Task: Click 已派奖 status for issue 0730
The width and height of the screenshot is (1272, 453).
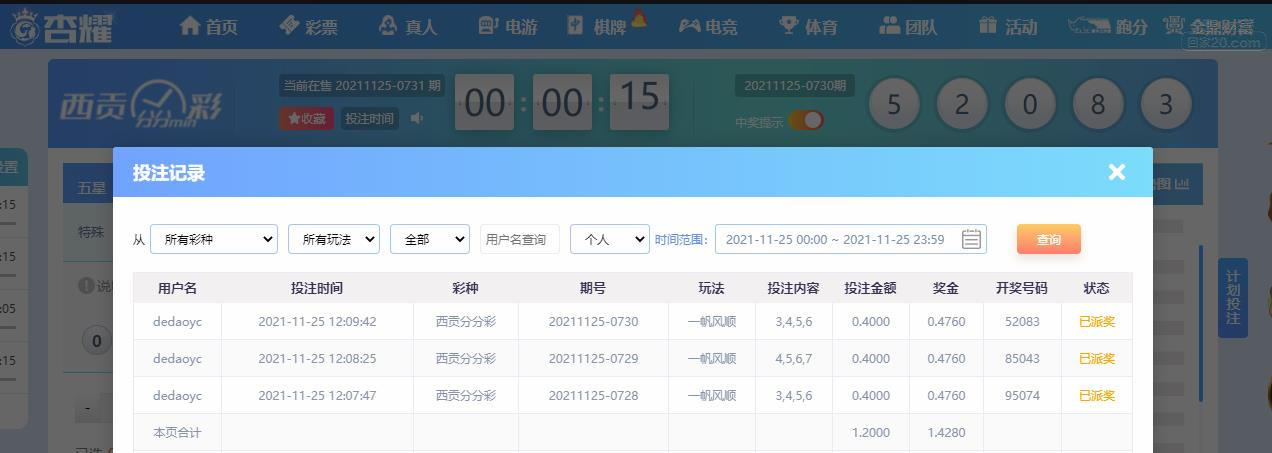Action: point(1097,322)
